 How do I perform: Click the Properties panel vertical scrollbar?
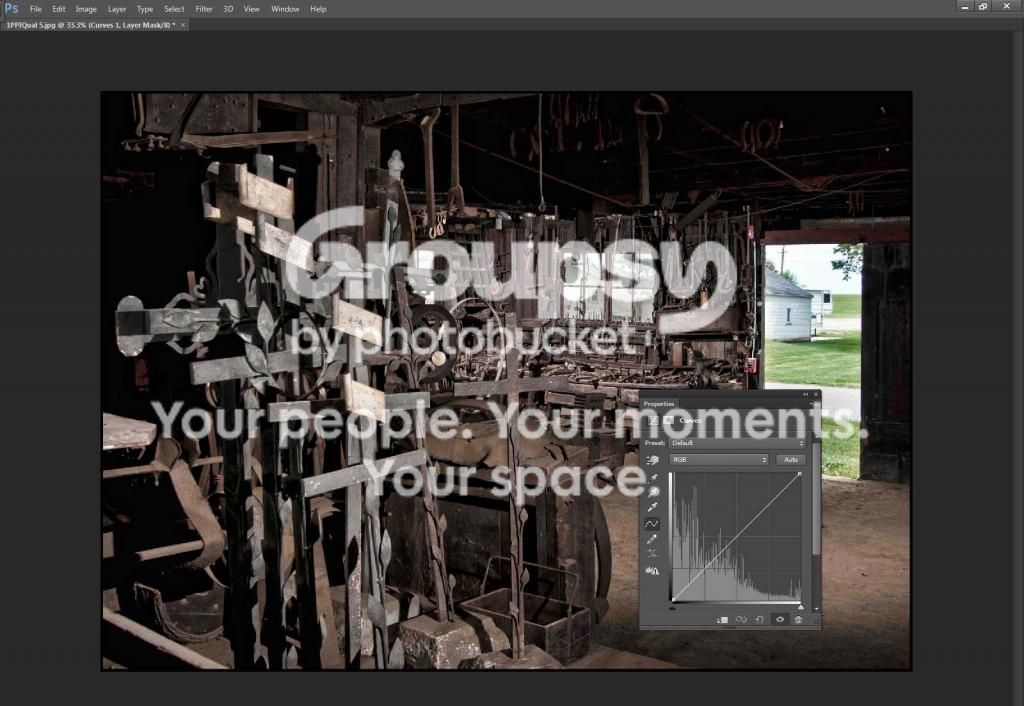click(816, 499)
